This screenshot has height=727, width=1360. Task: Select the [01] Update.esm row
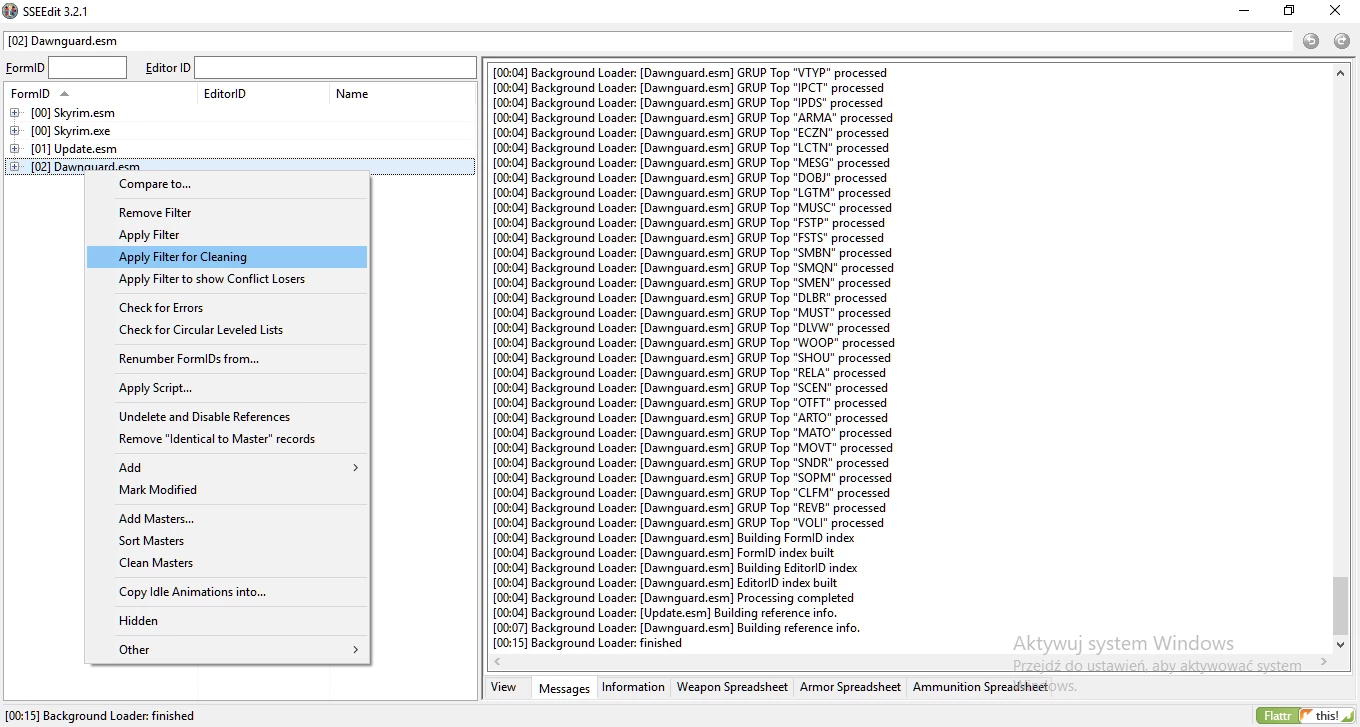[240, 149]
